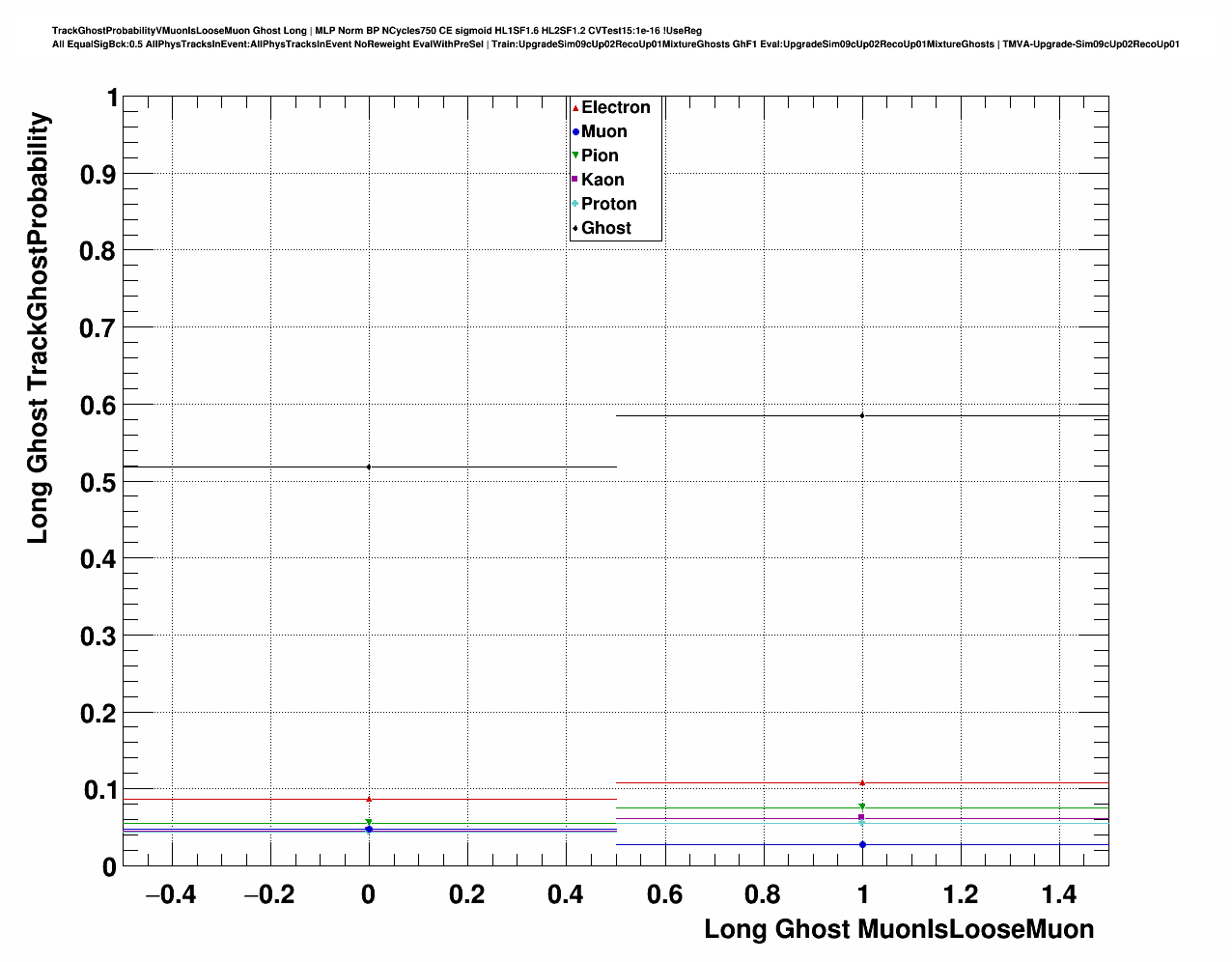Click the red Electron point at x=1

[x=862, y=782]
